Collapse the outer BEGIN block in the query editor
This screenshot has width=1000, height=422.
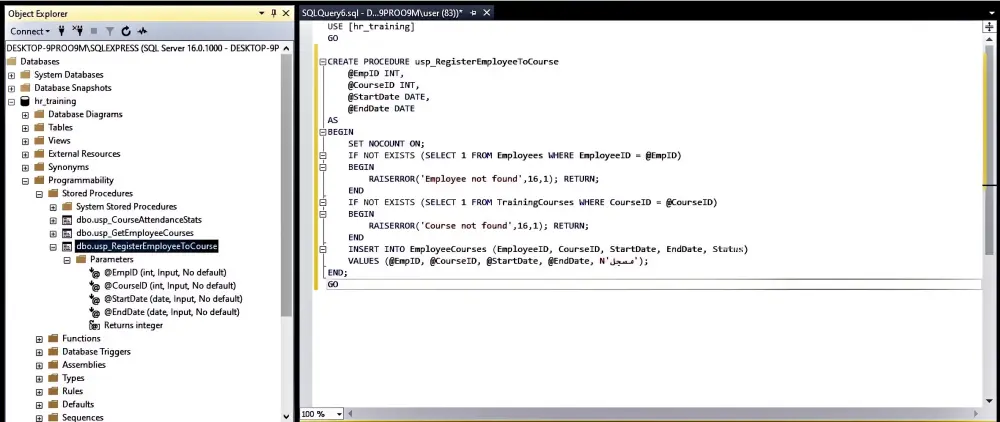pyautogui.click(x=323, y=132)
